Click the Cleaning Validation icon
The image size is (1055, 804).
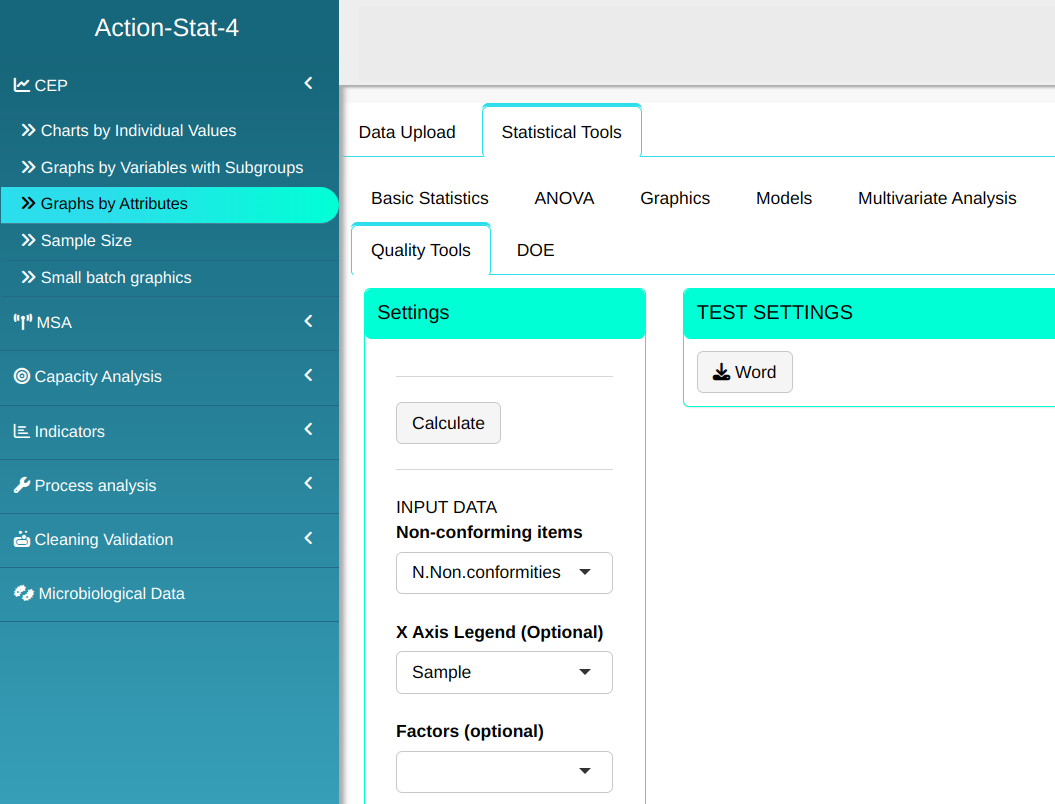pyautogui.click(x=22, y=539)
